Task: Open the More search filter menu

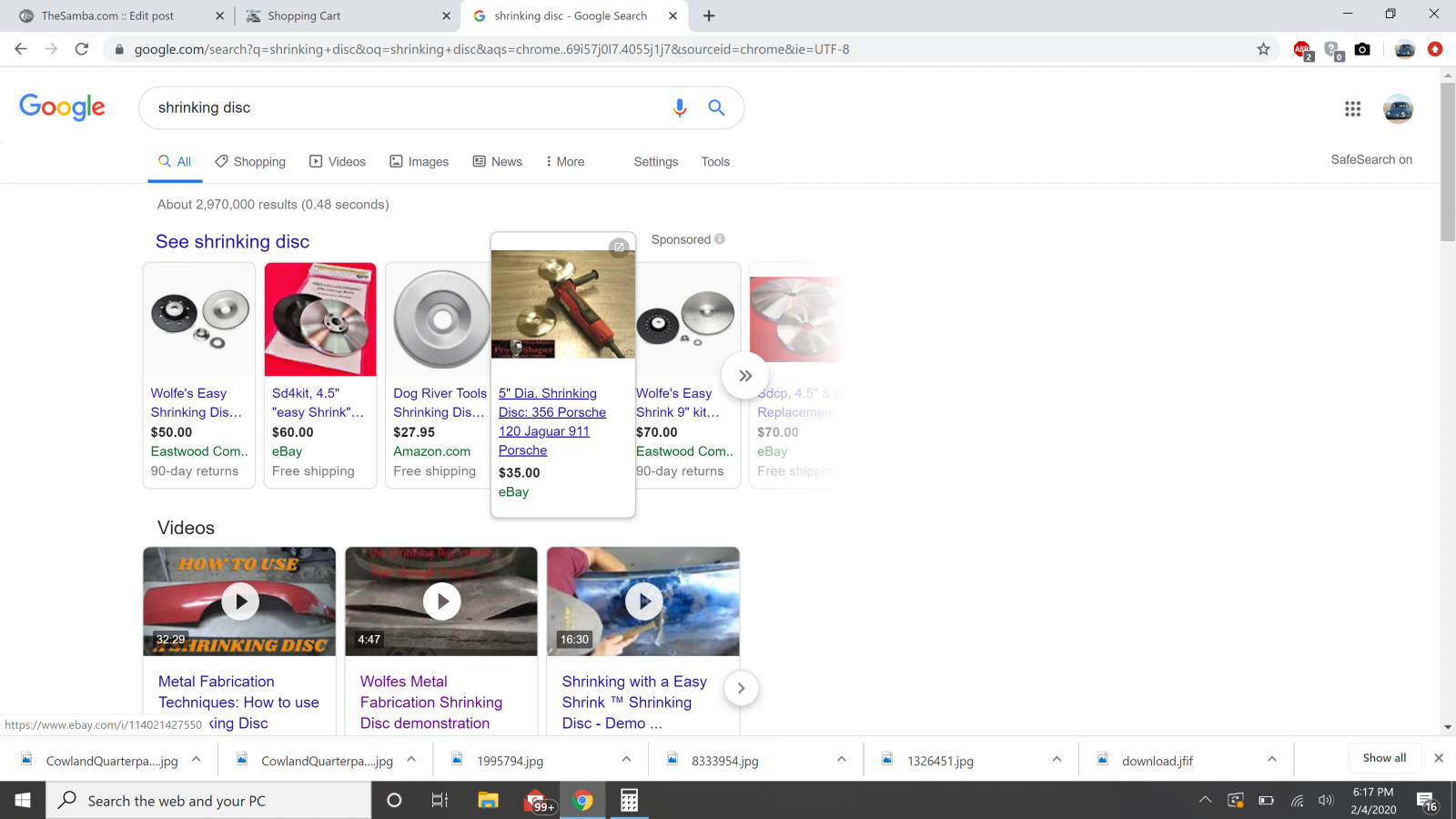Action: (x=564, y=162)
